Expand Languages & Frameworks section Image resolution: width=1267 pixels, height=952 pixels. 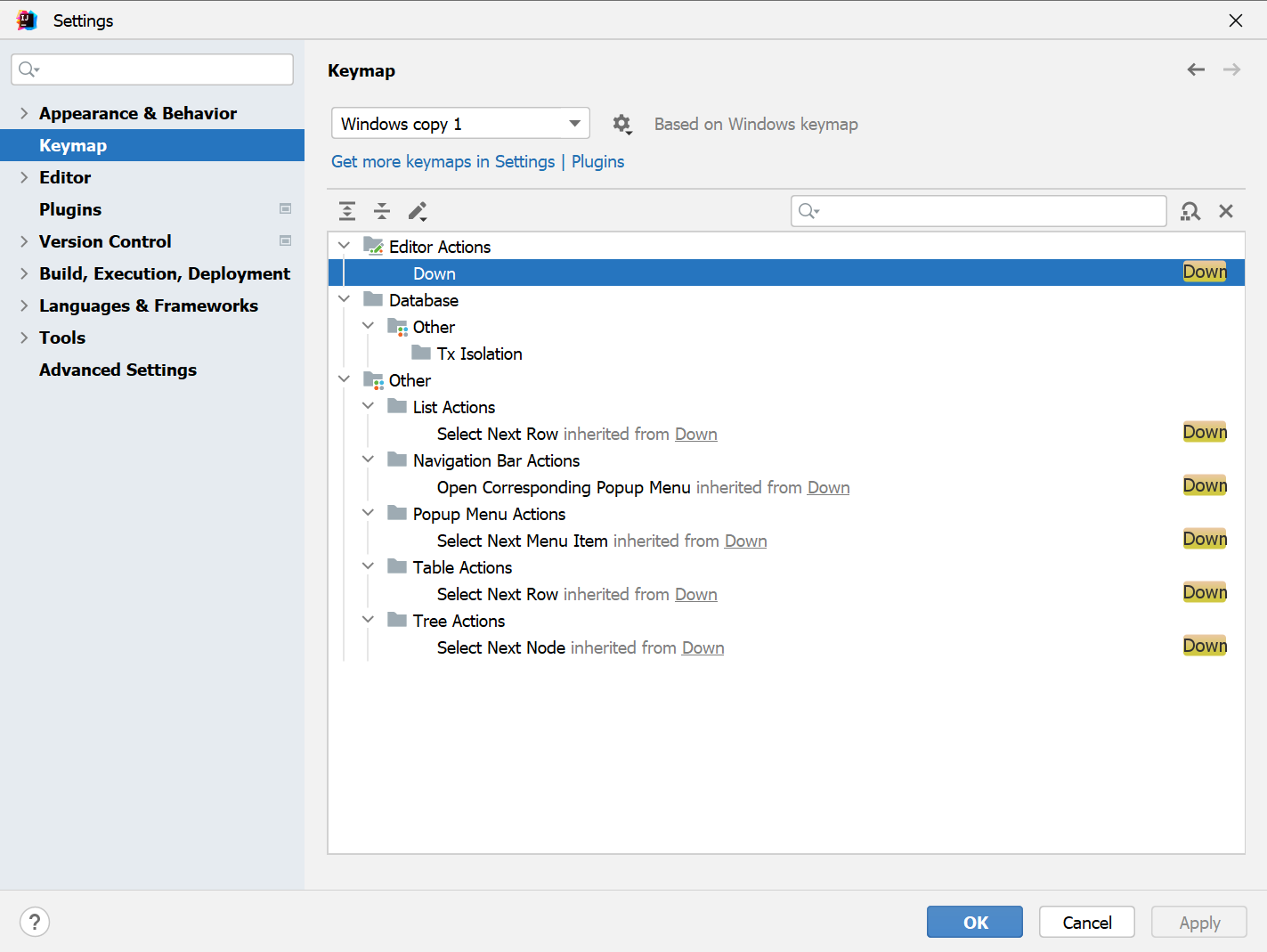click(24, 305)
